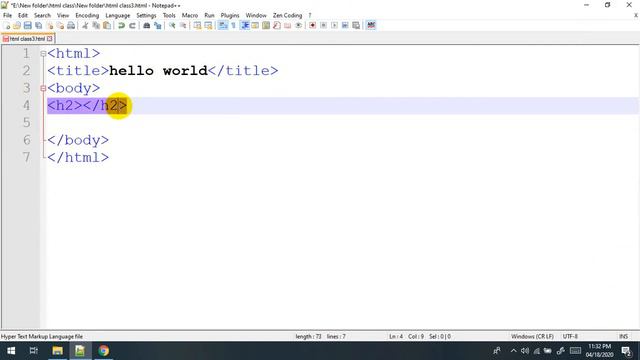Collapse the html fold marker on line 1
Viewport: 640px width, 360px height.
pyautogui.click(x=43, y=53)
